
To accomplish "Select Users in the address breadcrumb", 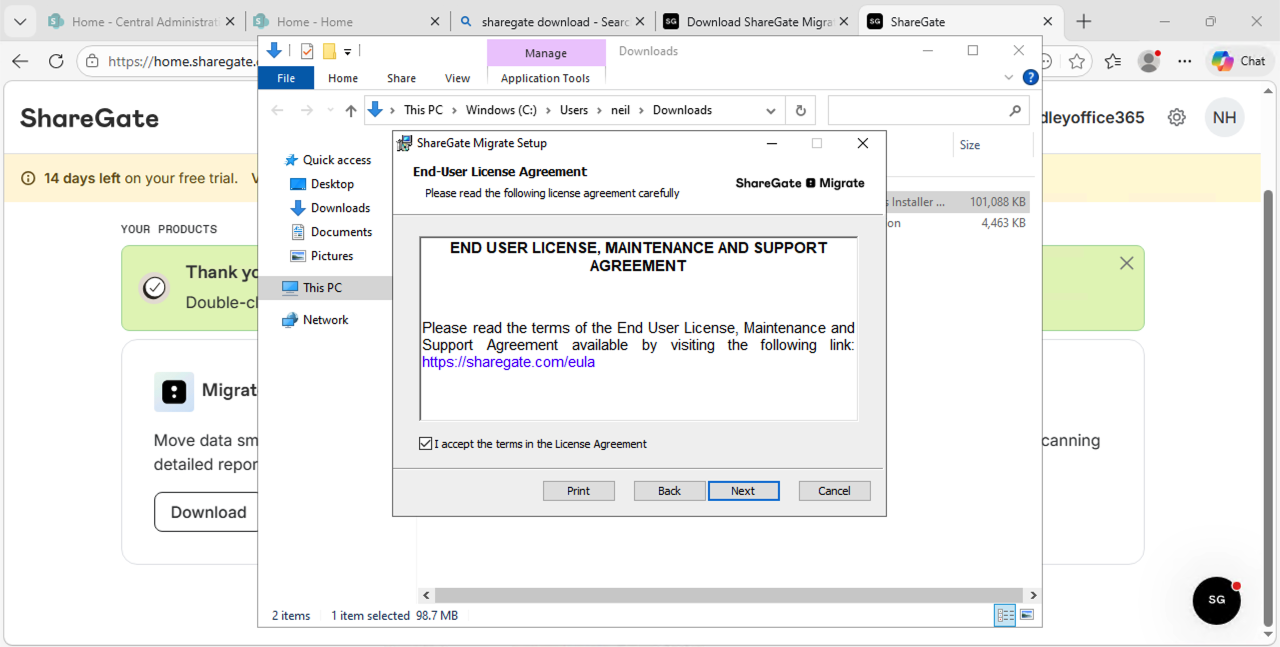I will [574, 110].
